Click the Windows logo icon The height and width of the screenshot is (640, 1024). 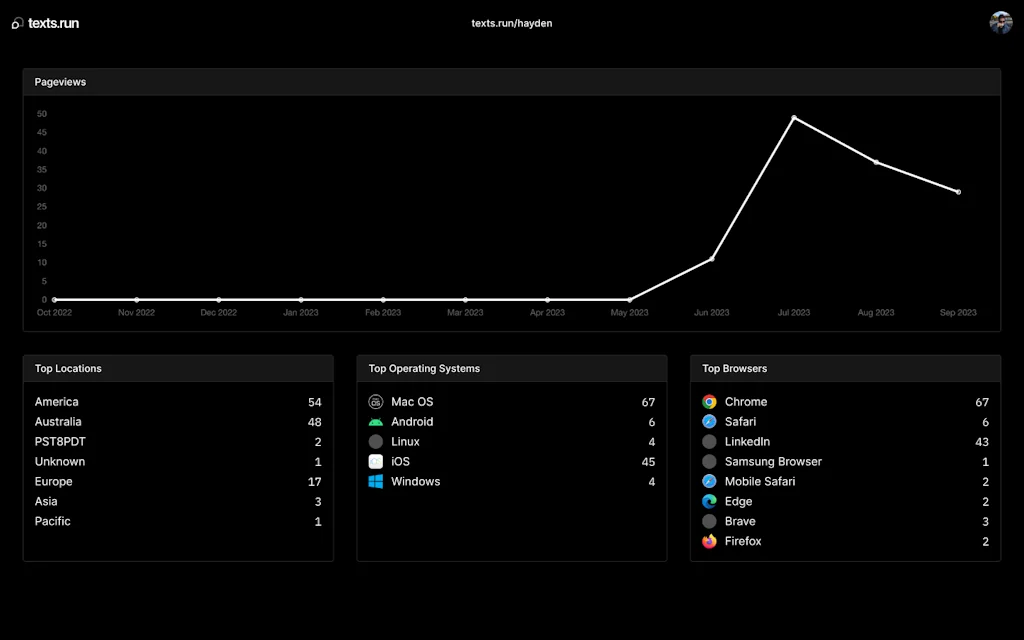[376, 482]
